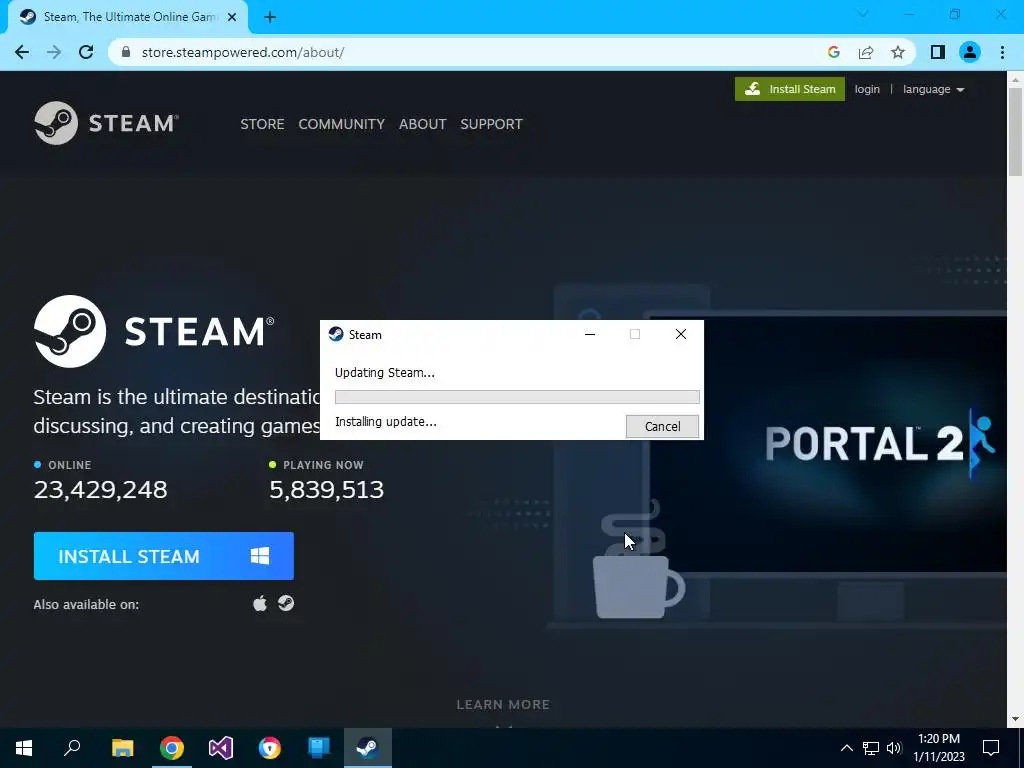Click the blue INSTALL STEAM button
Viewport: 1024px width, 768px height.
(164, 556)
